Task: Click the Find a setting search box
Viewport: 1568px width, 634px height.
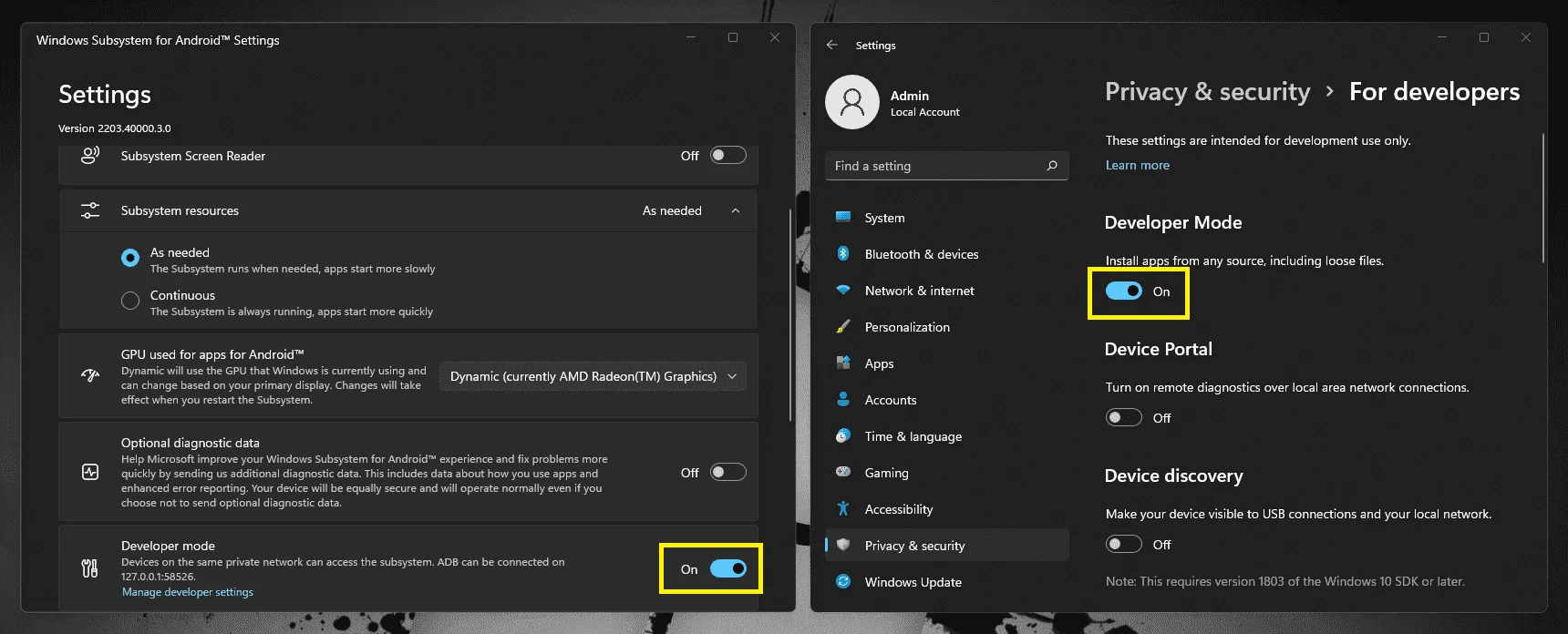Action: click(946, 166)
